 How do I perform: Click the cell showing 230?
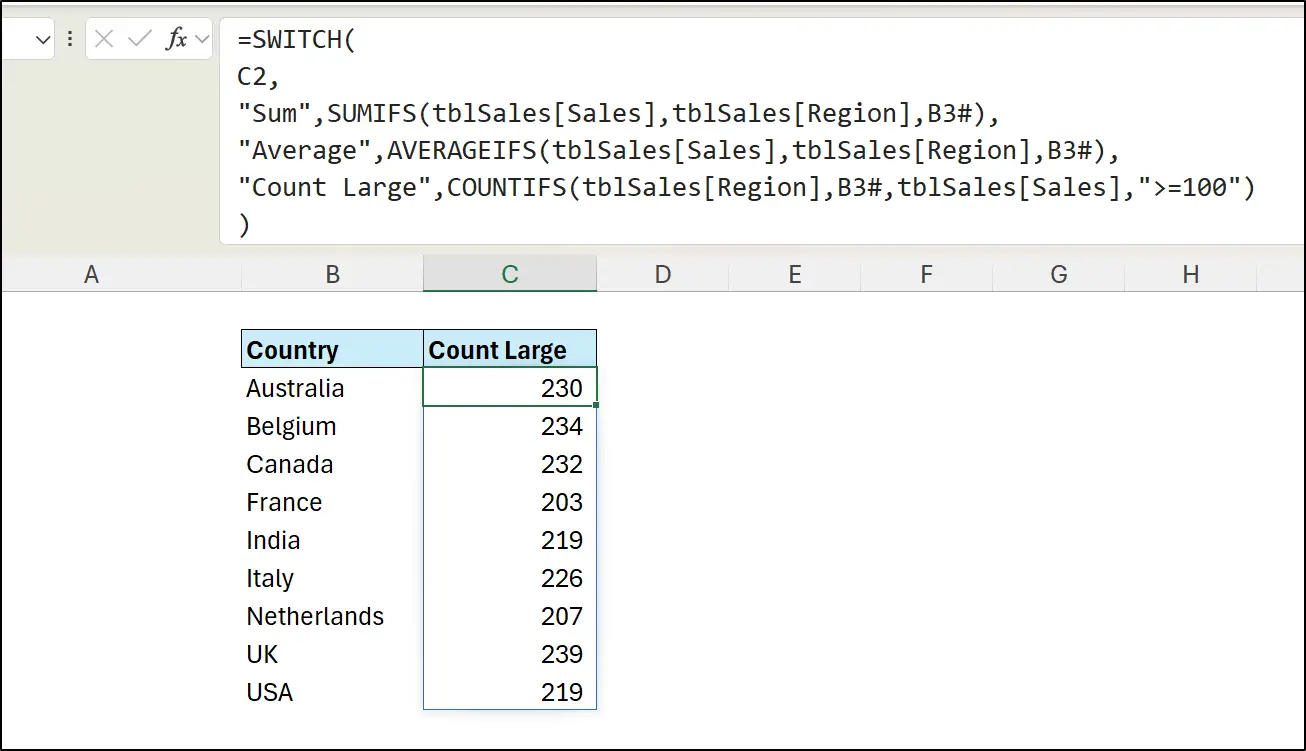pyautogui.click(x=510, y=387)
